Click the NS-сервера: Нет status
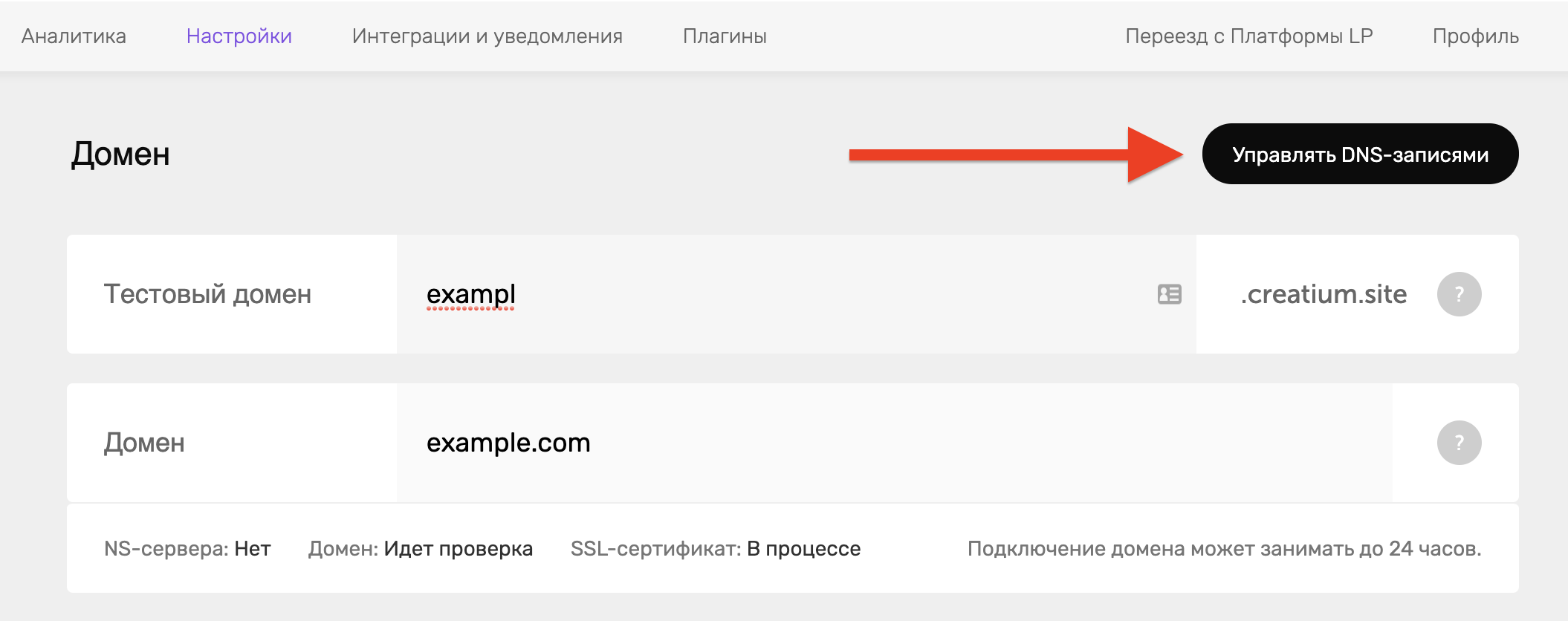Viewport: 1568px width, 621px height. 187,548
